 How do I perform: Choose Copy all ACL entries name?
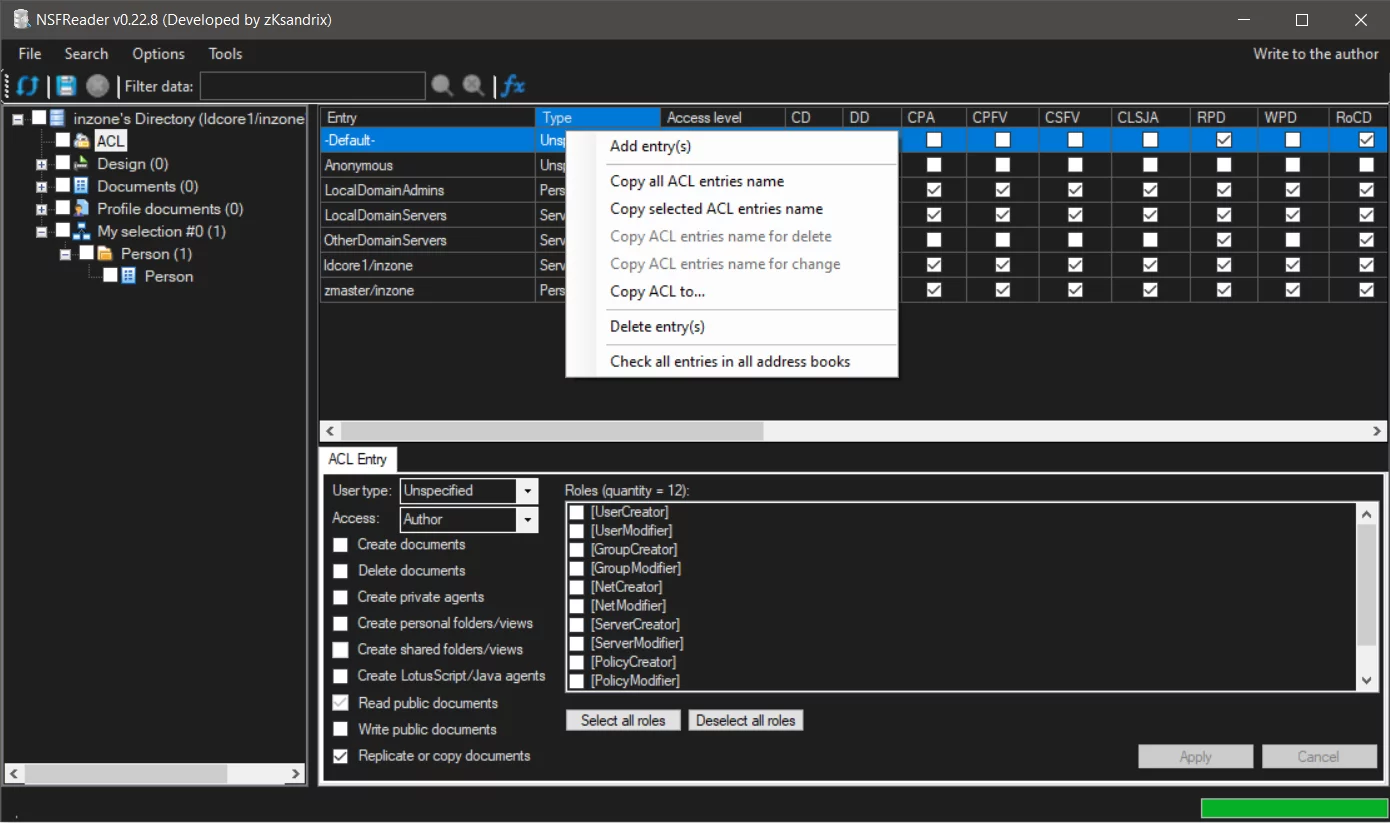697,181
